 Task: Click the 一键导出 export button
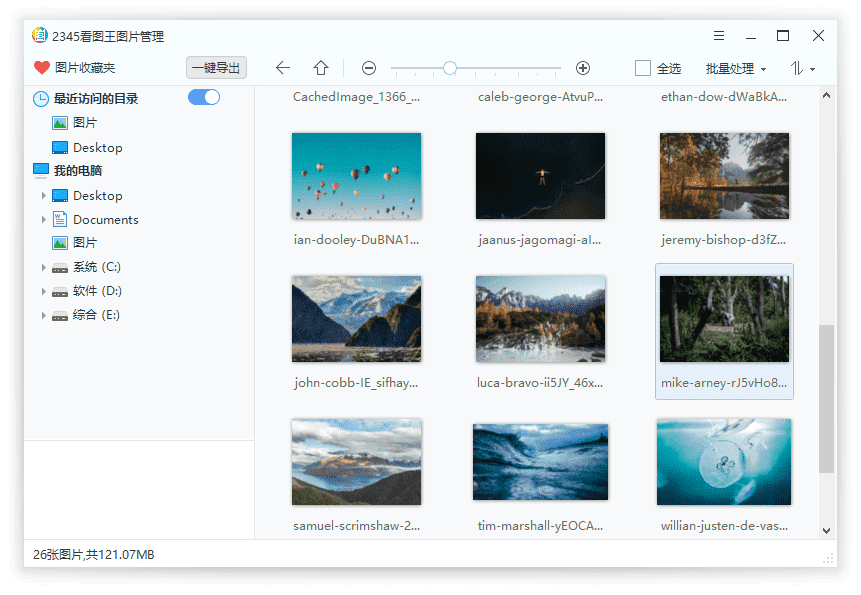pos(215,68)
